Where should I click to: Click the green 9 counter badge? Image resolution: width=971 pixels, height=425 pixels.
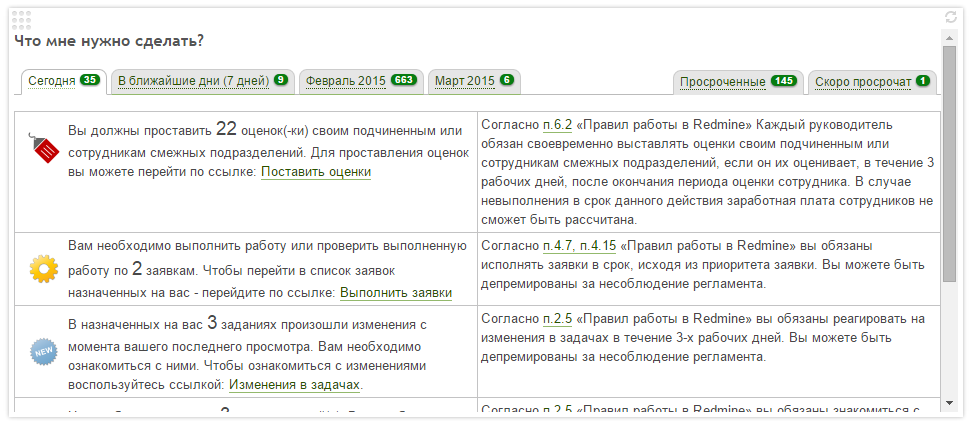[x=281, y=80]
